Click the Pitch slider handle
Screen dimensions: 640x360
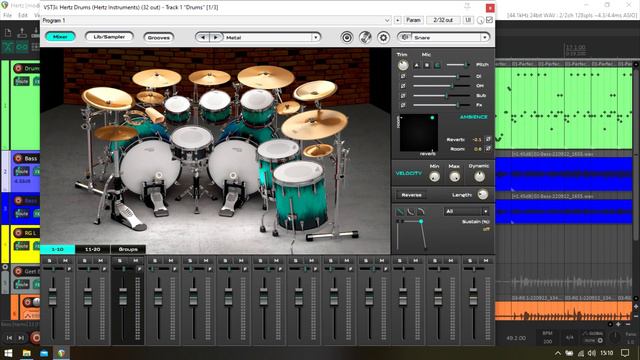pos(466,65)
